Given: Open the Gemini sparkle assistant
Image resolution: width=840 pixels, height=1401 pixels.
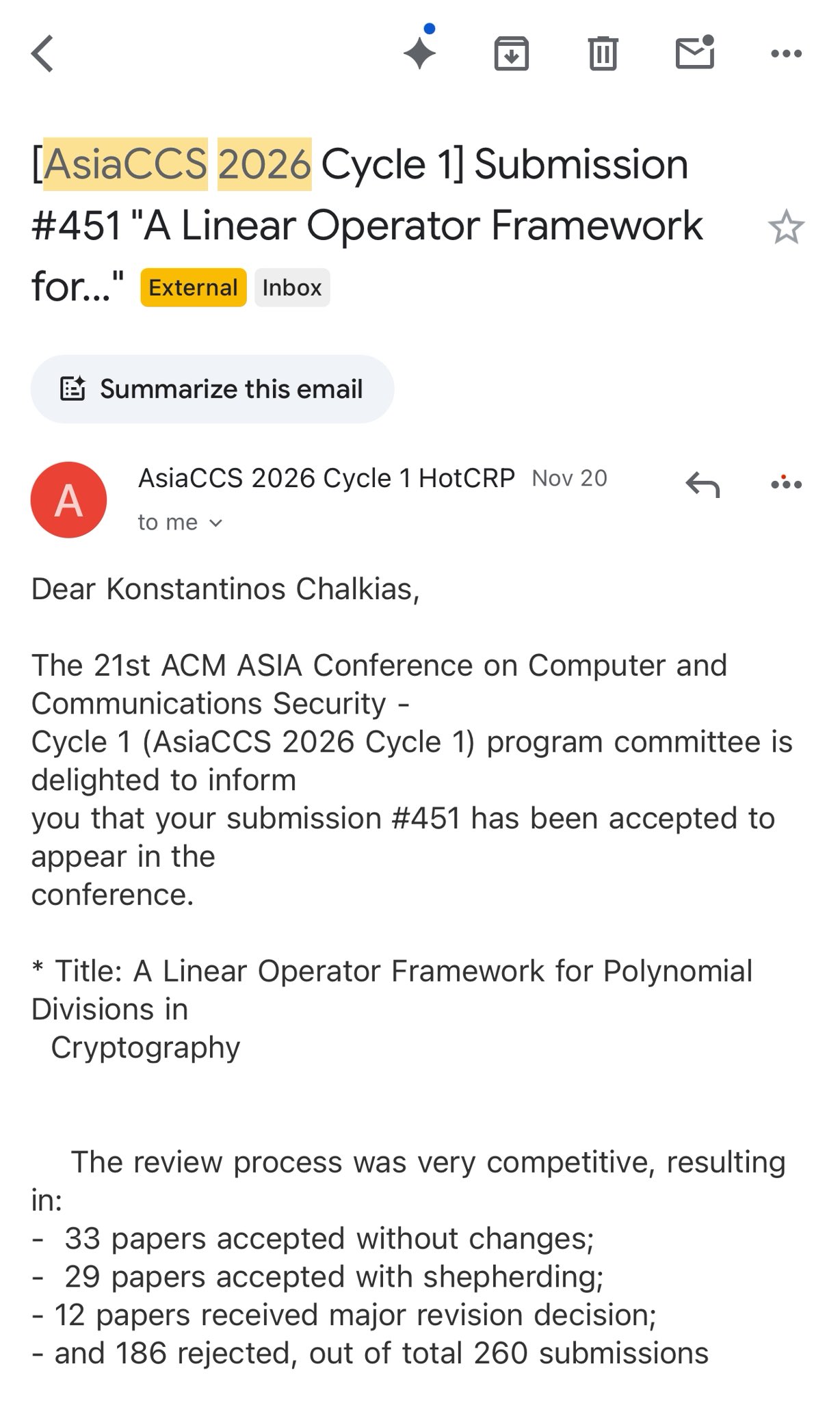Looking at the screenshot, I should [x=419, y=52].
